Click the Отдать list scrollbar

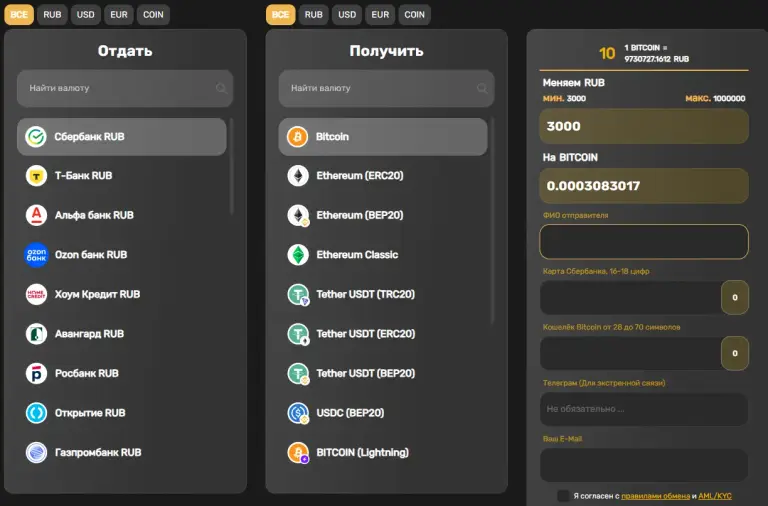231,167
